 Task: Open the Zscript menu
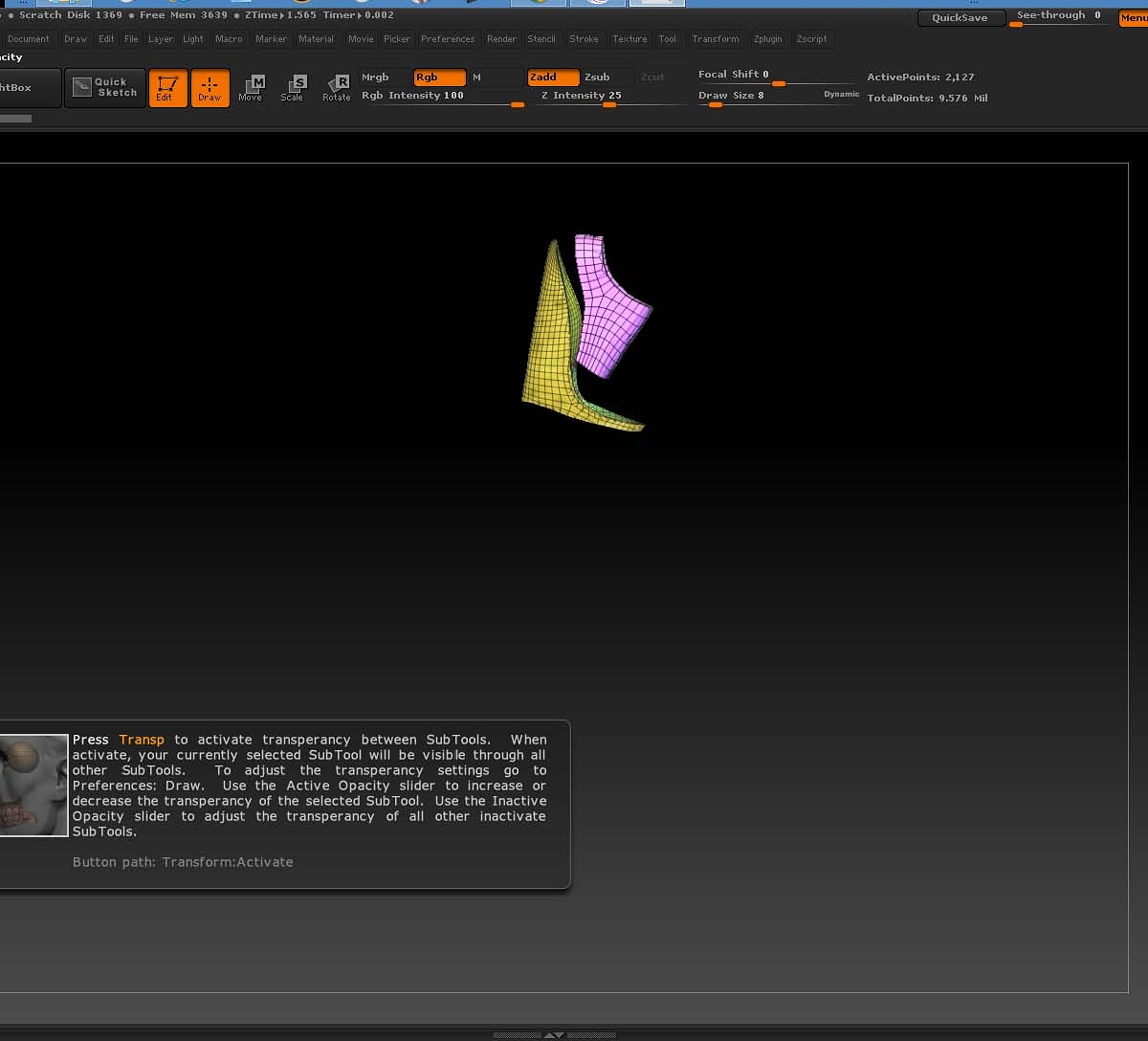click(811, 39)
